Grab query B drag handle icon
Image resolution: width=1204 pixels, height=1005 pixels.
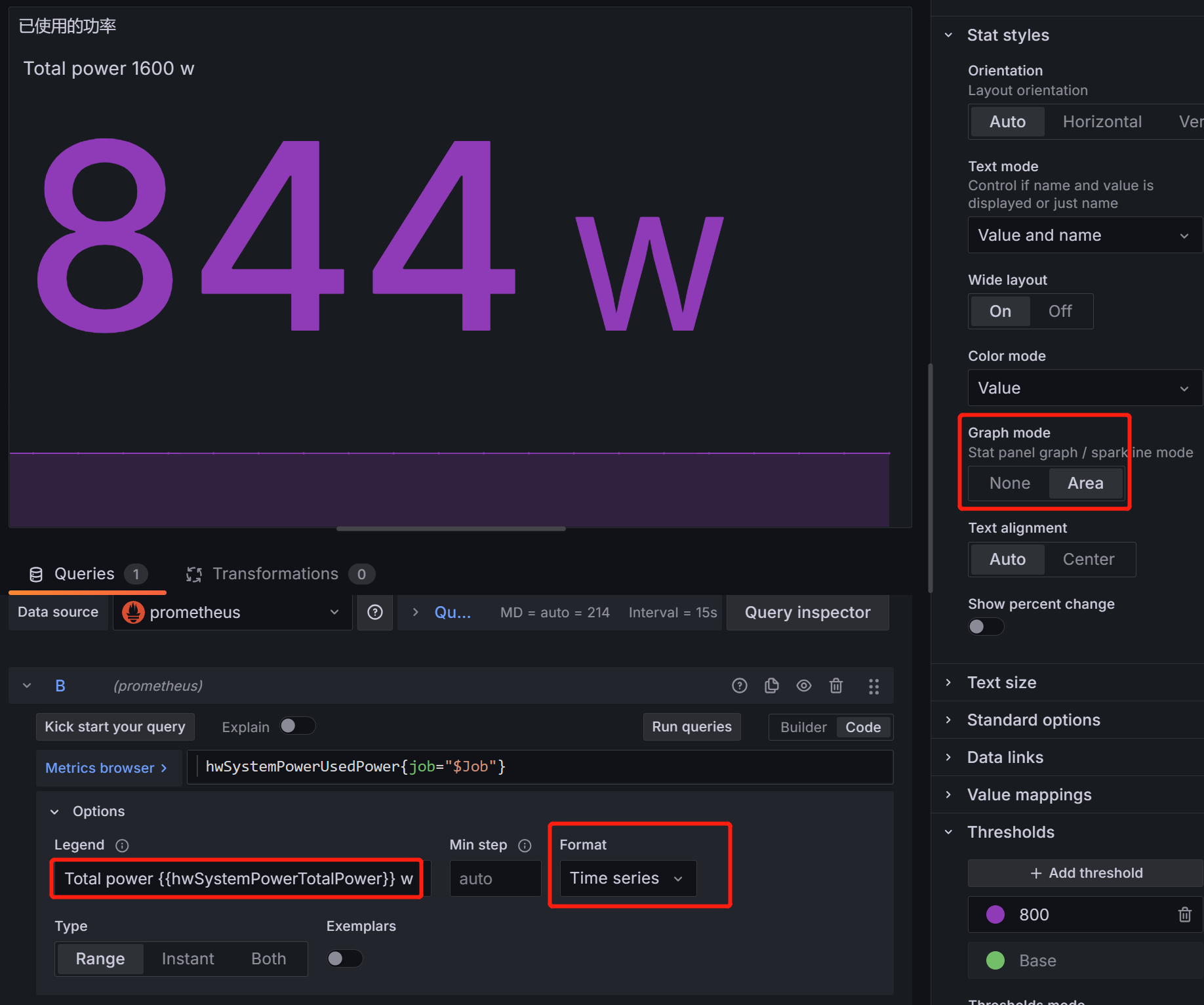click(873, 686)
